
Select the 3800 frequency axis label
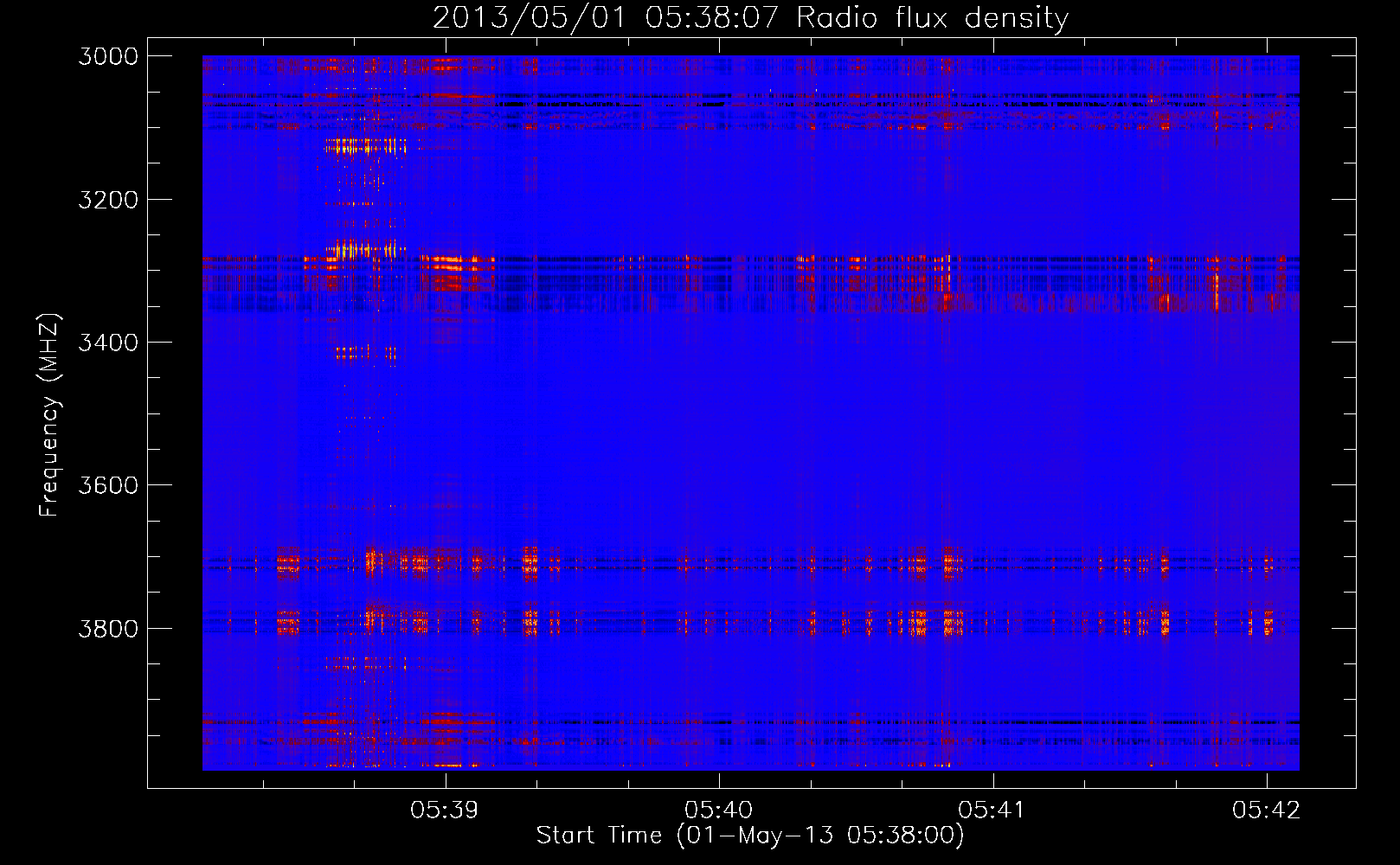(108, 628)
